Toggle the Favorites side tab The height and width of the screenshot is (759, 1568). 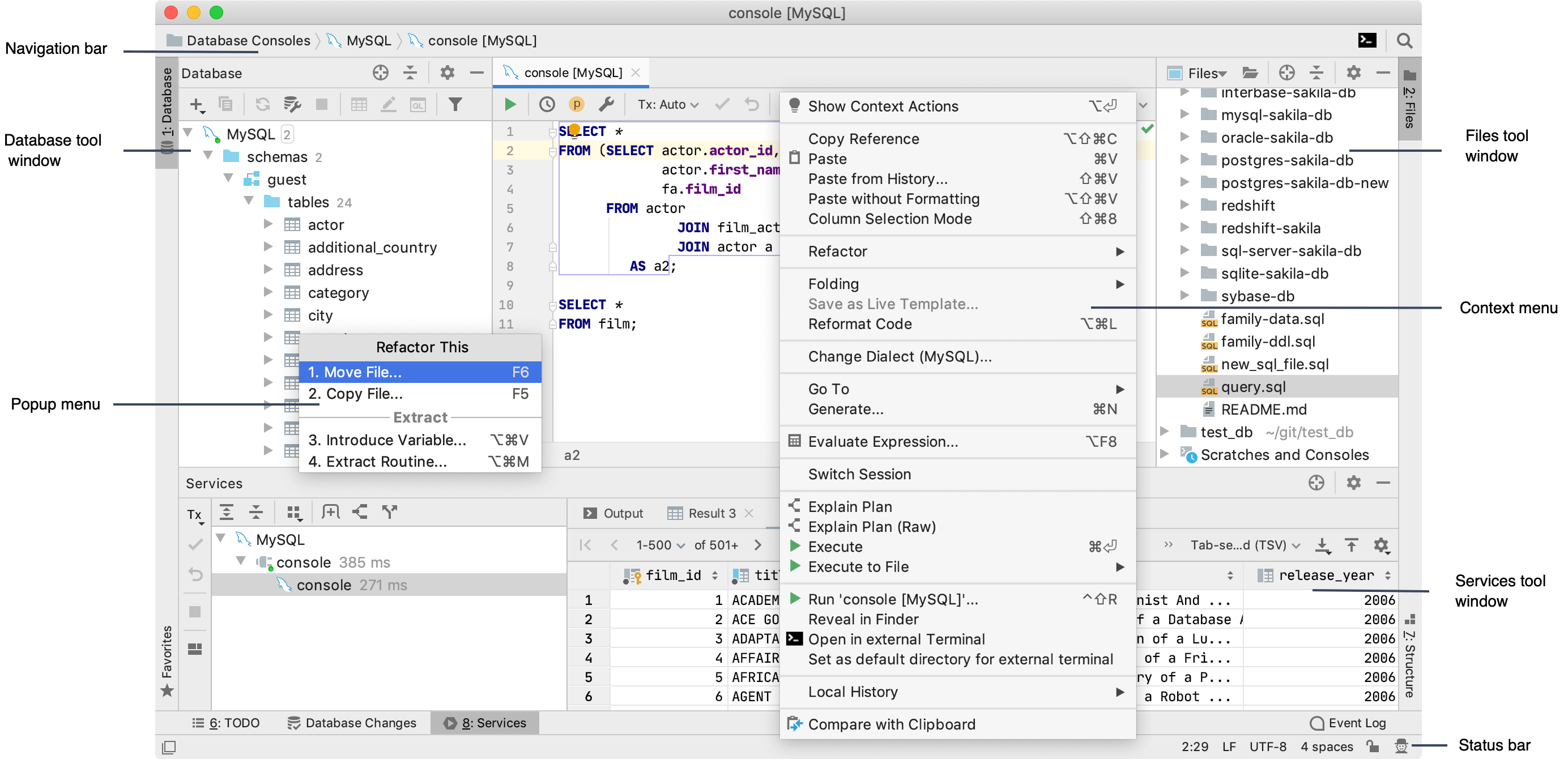pyautogui.click(x=167, y=660)
